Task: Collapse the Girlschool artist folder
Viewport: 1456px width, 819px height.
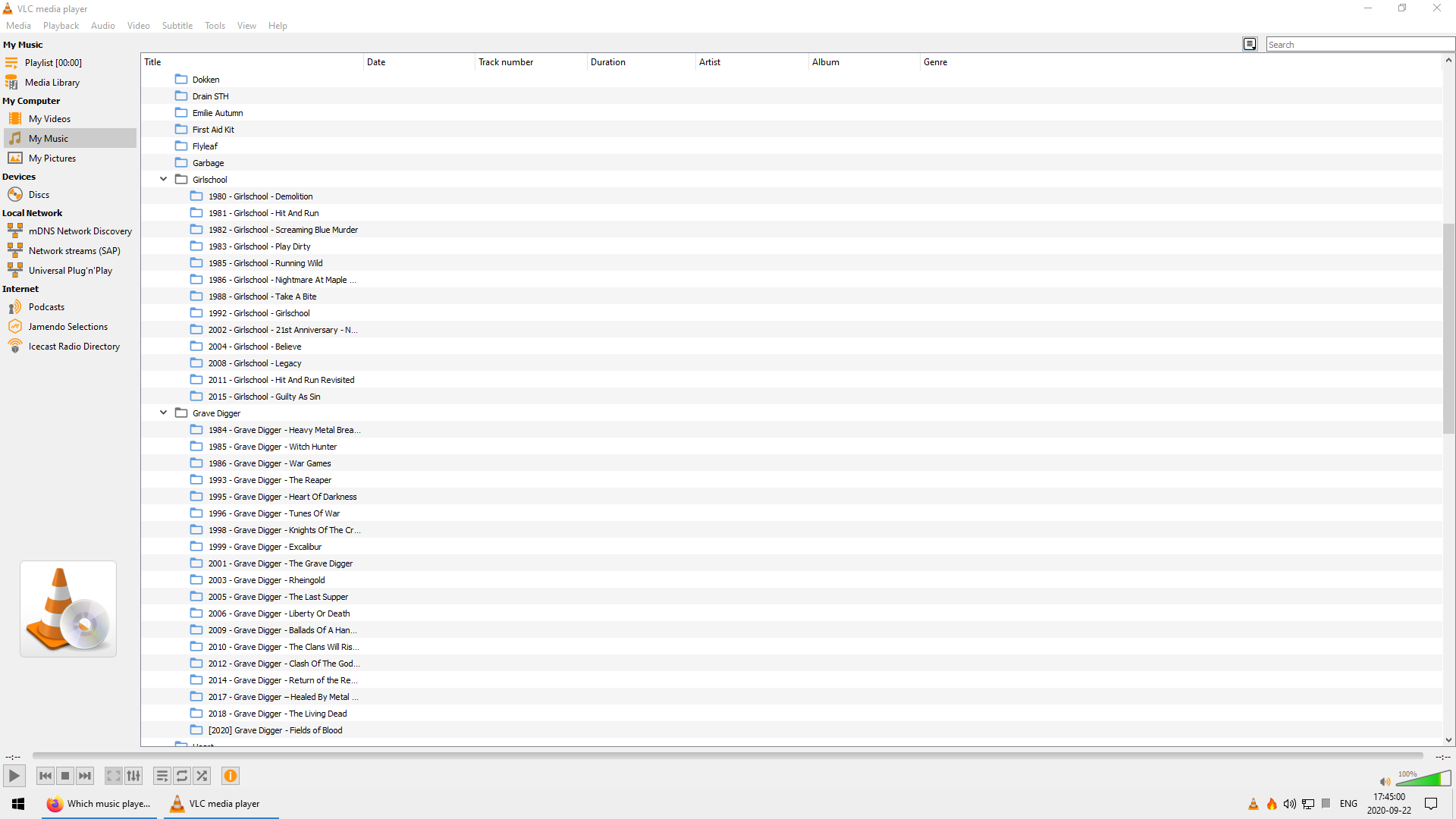Action: [x=163, y=179]
